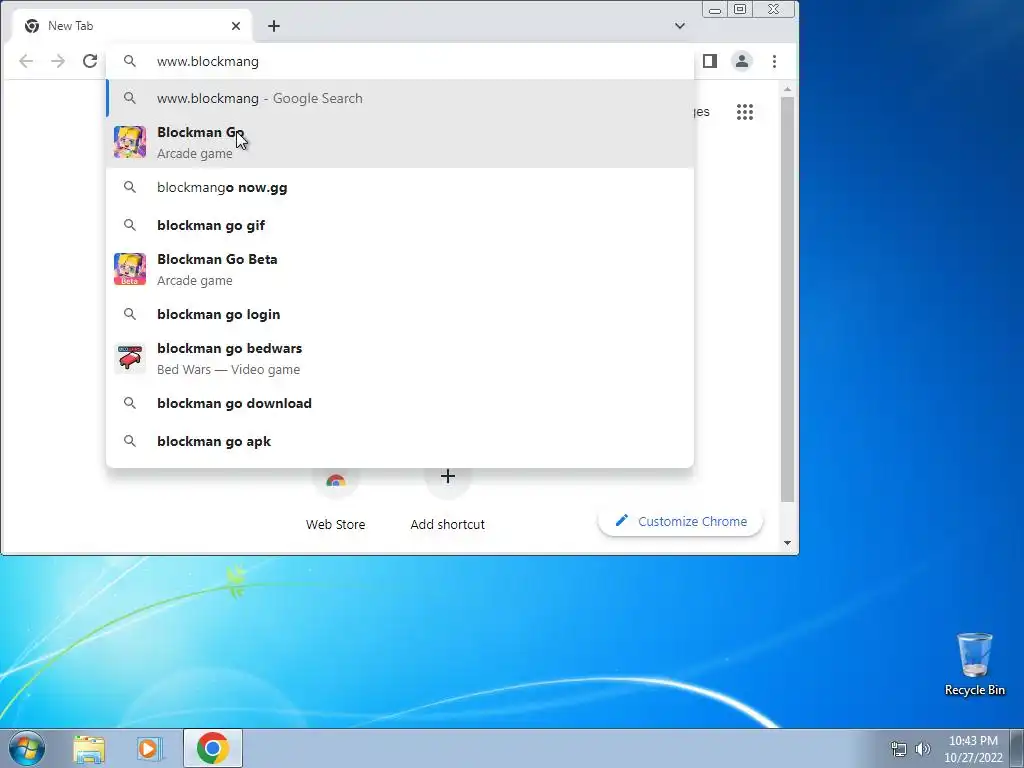
Task: Click the Chrome taskbar icon
Action: pyautogui.click(x=213, y=748)
